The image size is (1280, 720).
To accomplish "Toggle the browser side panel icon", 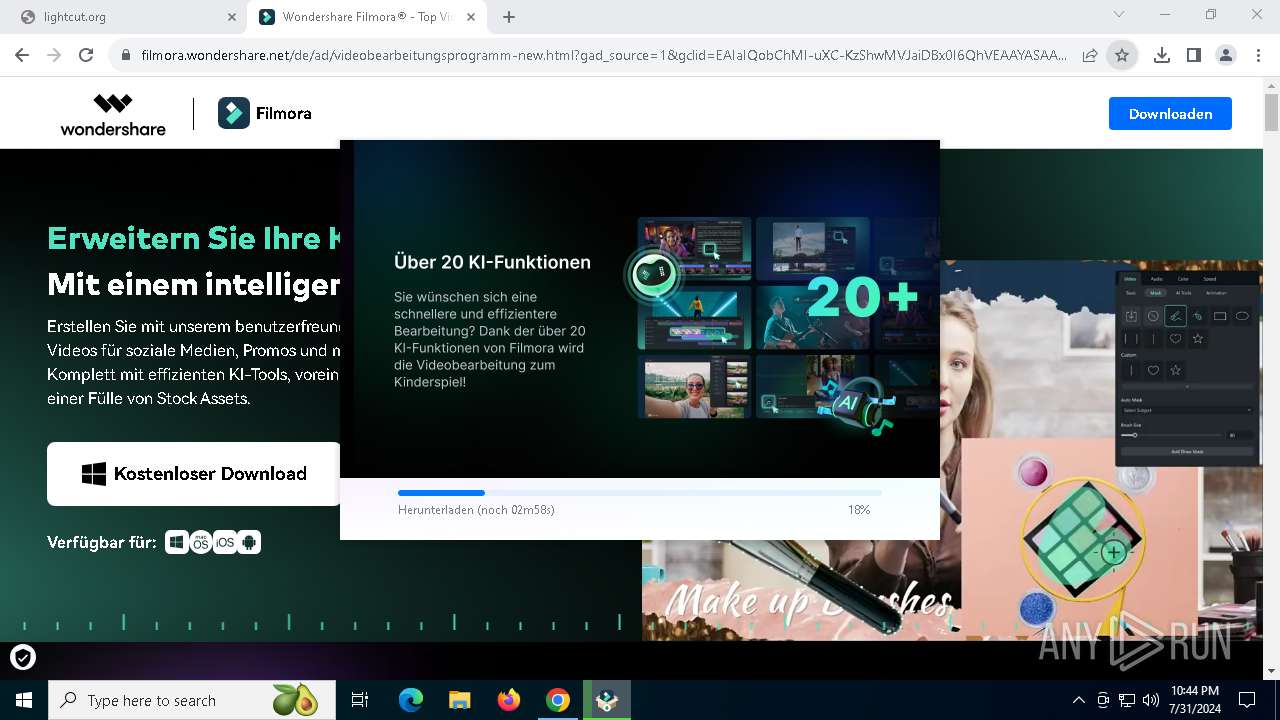I will point(1193,55).
